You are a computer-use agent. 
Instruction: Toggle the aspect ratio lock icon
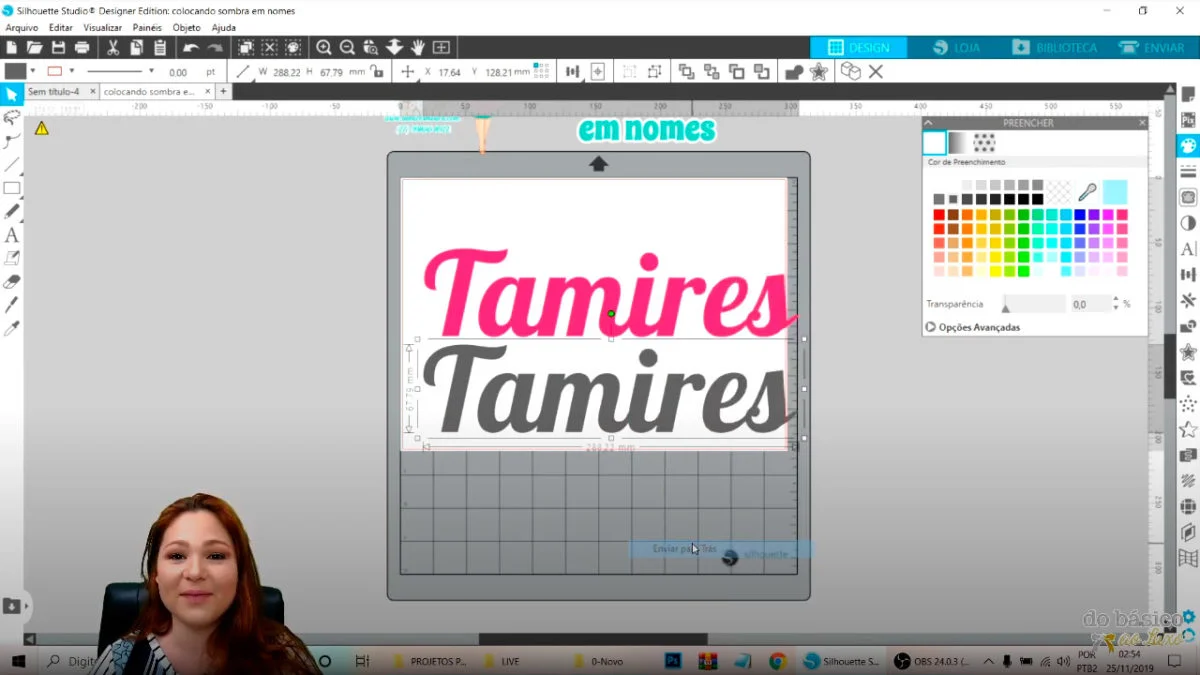tap(376, 72)
